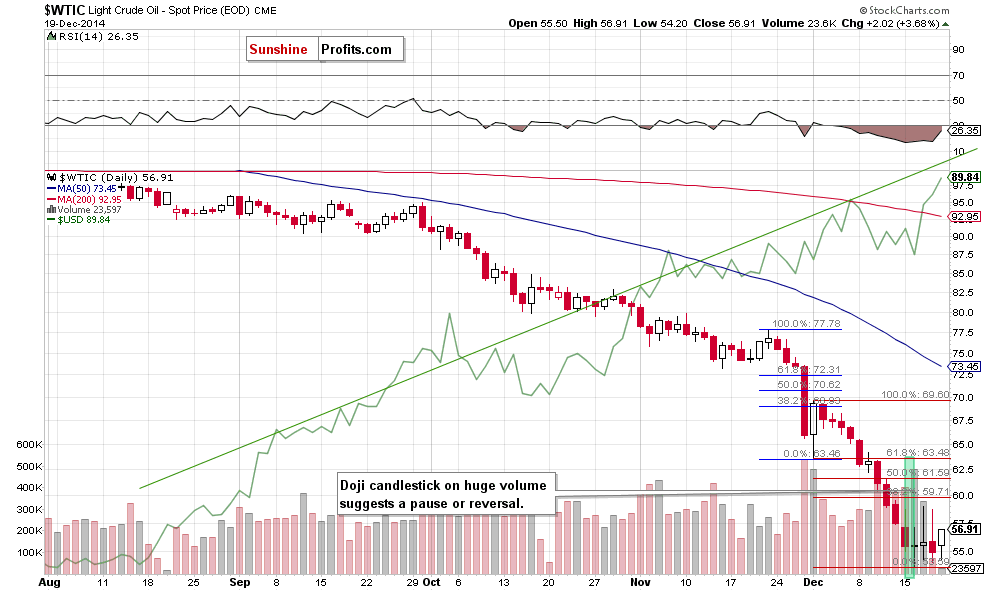The width and height of the screenshot is (990, 591).
Task: Click the volume bars icon in legend
Action: pos(52,209)
